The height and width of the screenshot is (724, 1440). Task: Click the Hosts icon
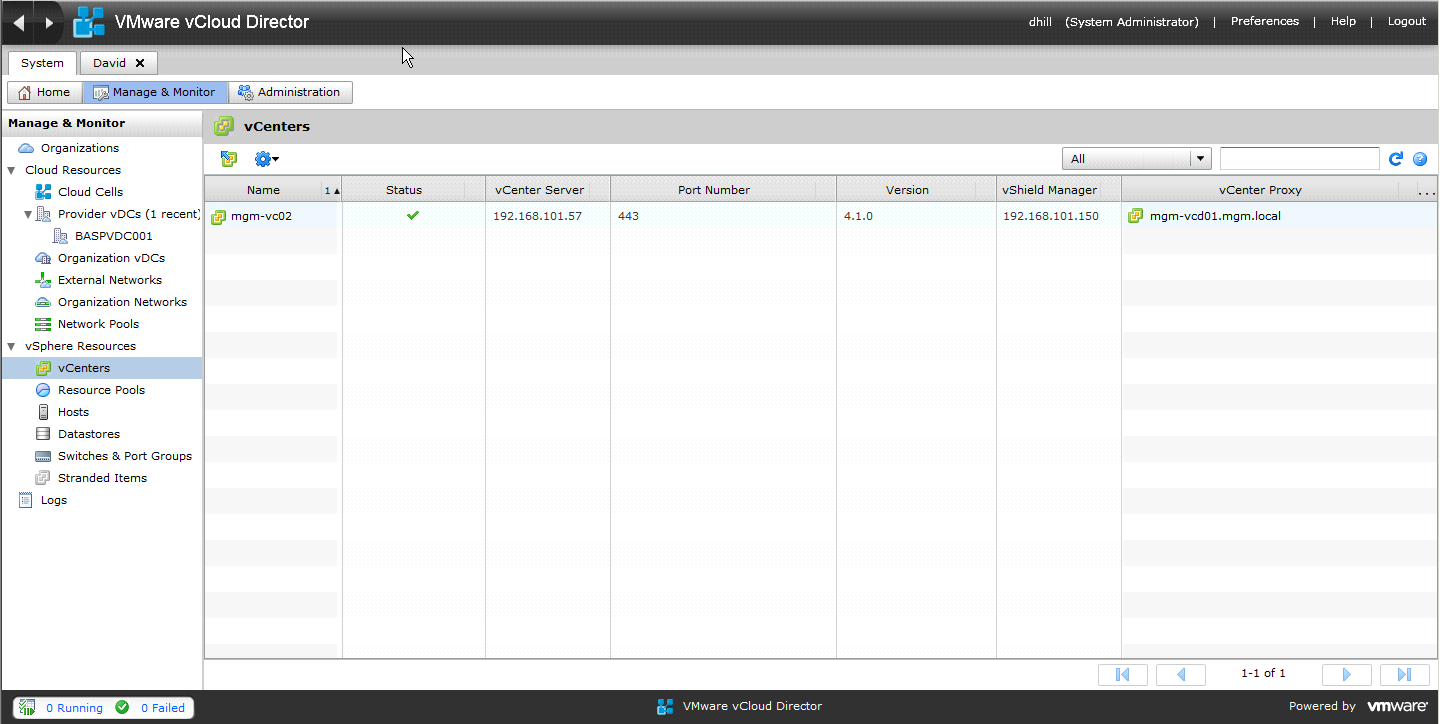43,412
